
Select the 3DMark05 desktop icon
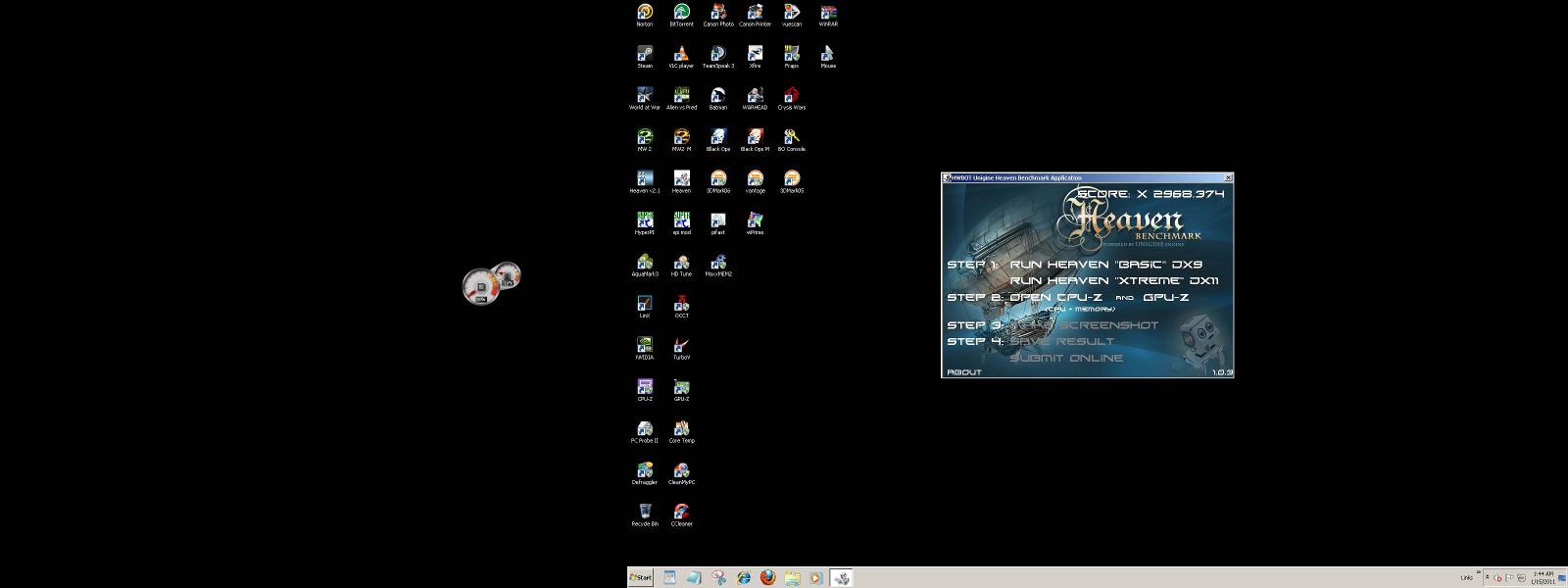(792, 181)
